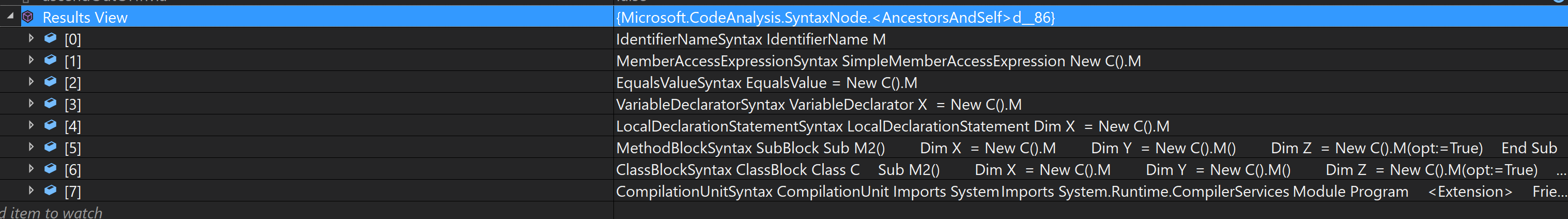Click the LocalDeclarationStatementSyntax value
Screen dimensions: 1568x219
click(893, 126)
